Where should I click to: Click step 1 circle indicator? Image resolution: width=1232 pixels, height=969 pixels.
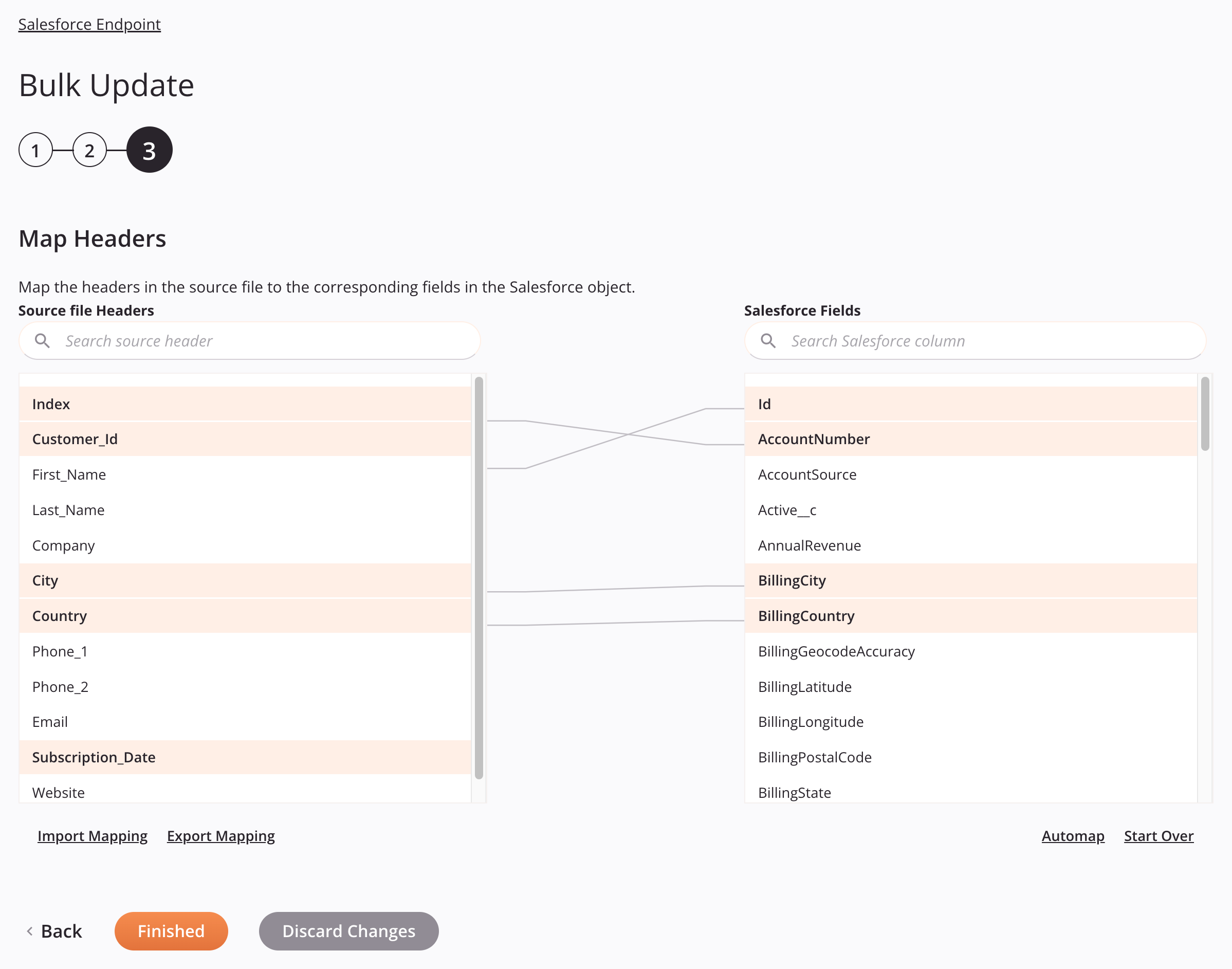click(x=36, y=150)
